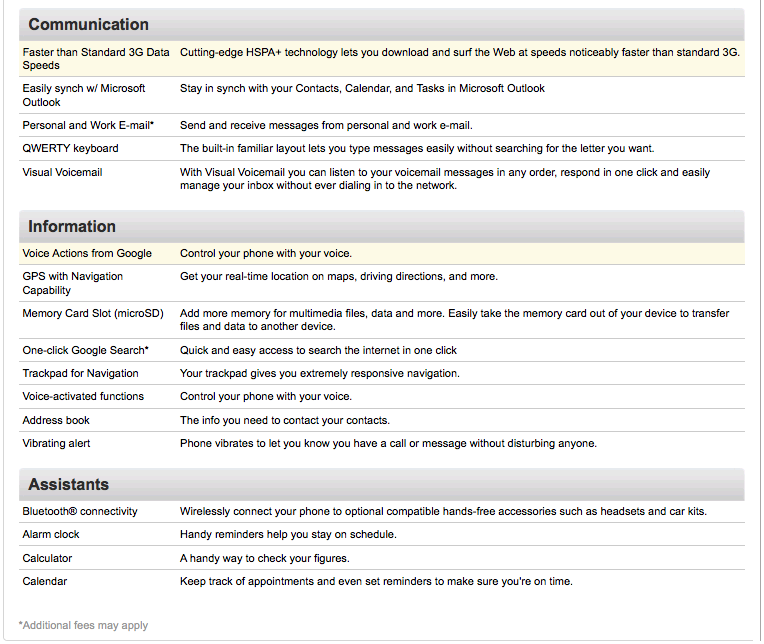Click the Additional fees may apply footnote

(83, 625)
